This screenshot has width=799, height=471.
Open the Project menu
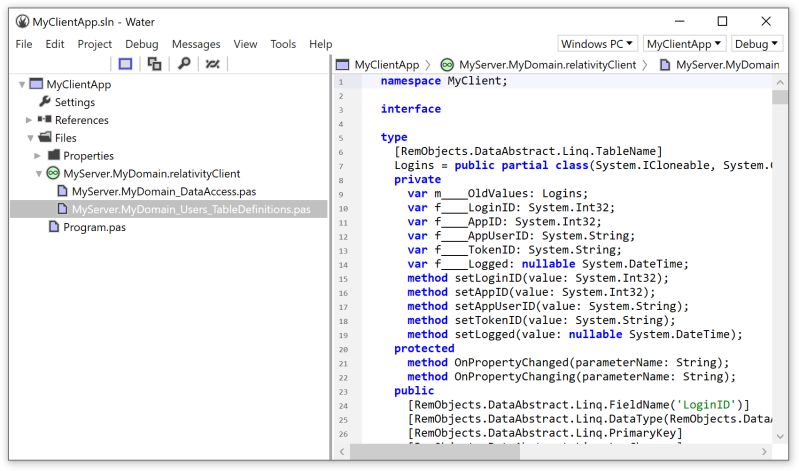(x=94, y=44)
